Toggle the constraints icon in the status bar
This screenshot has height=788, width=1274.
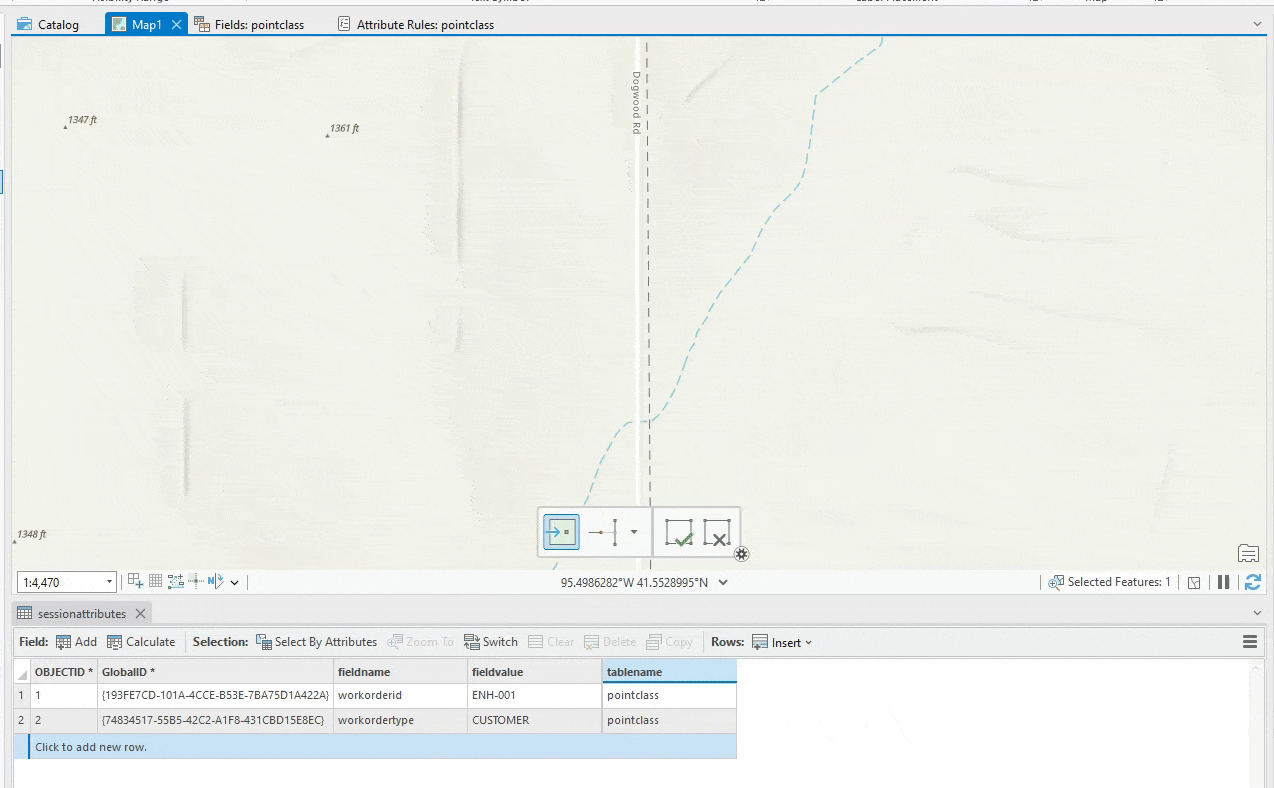tap(176, 581)
